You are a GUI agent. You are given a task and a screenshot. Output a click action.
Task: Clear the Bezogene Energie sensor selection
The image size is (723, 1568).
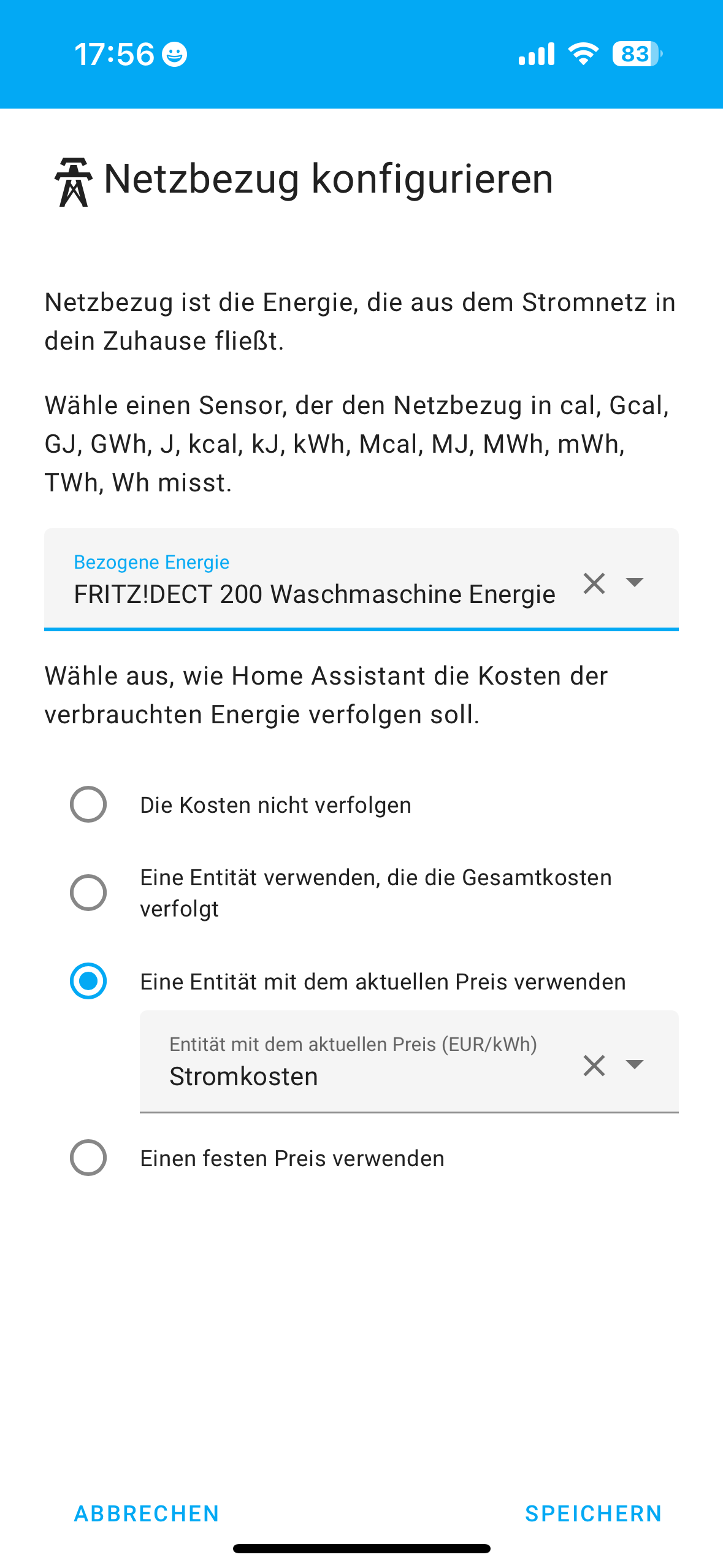594,583
